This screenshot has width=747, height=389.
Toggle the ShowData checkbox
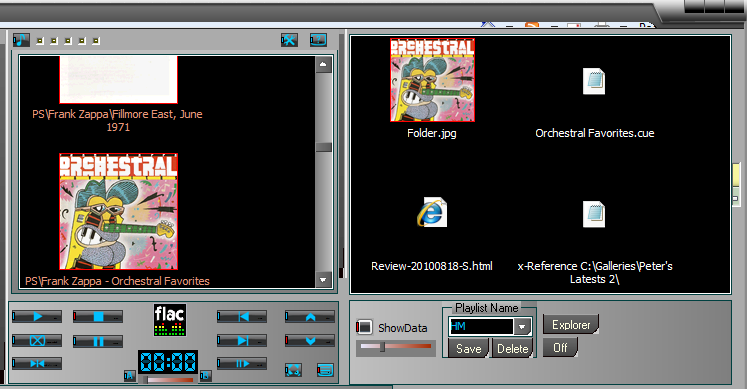tap(364, 328)
